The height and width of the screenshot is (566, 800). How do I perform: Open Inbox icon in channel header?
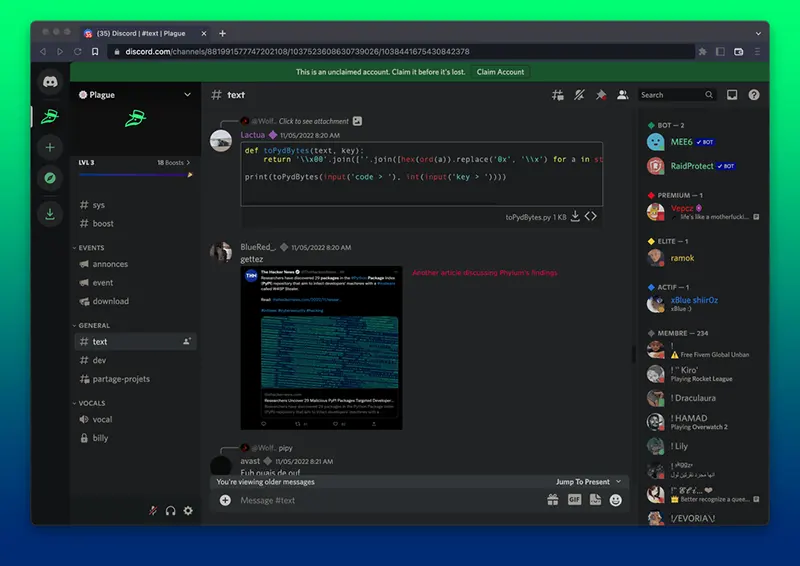(x=732, y=95)
